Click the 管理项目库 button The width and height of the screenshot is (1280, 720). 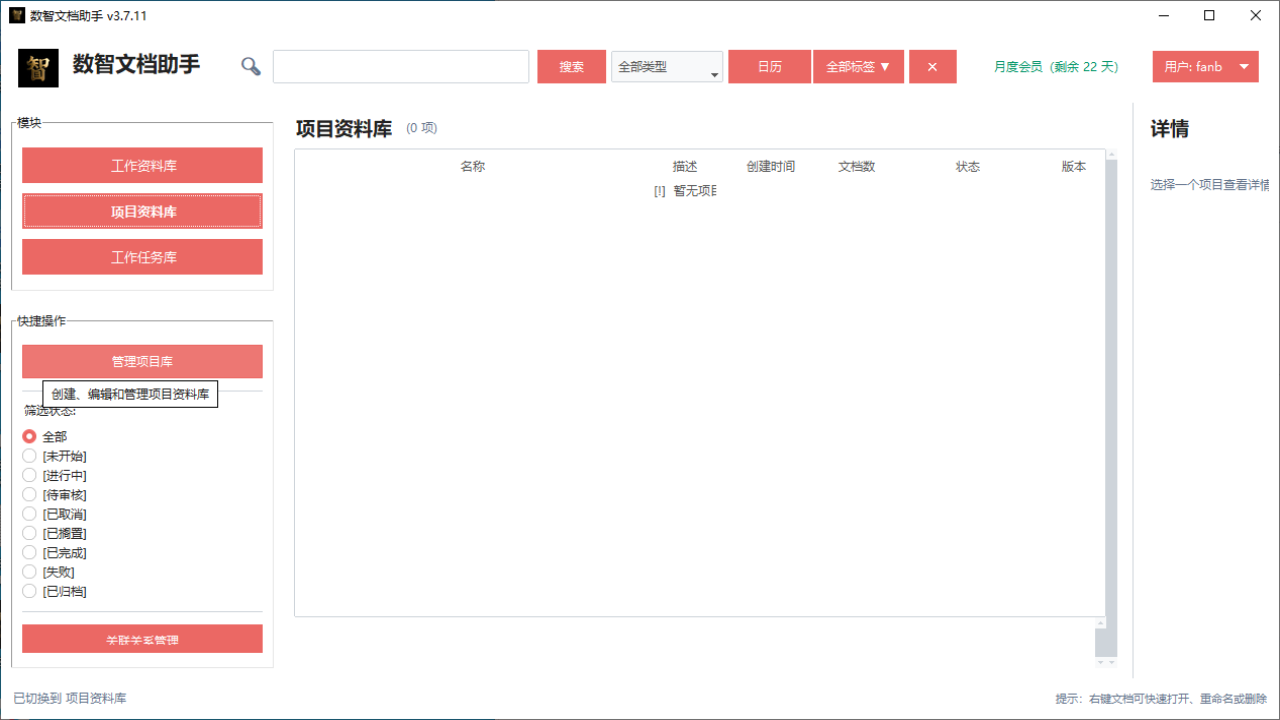(143, 362)
